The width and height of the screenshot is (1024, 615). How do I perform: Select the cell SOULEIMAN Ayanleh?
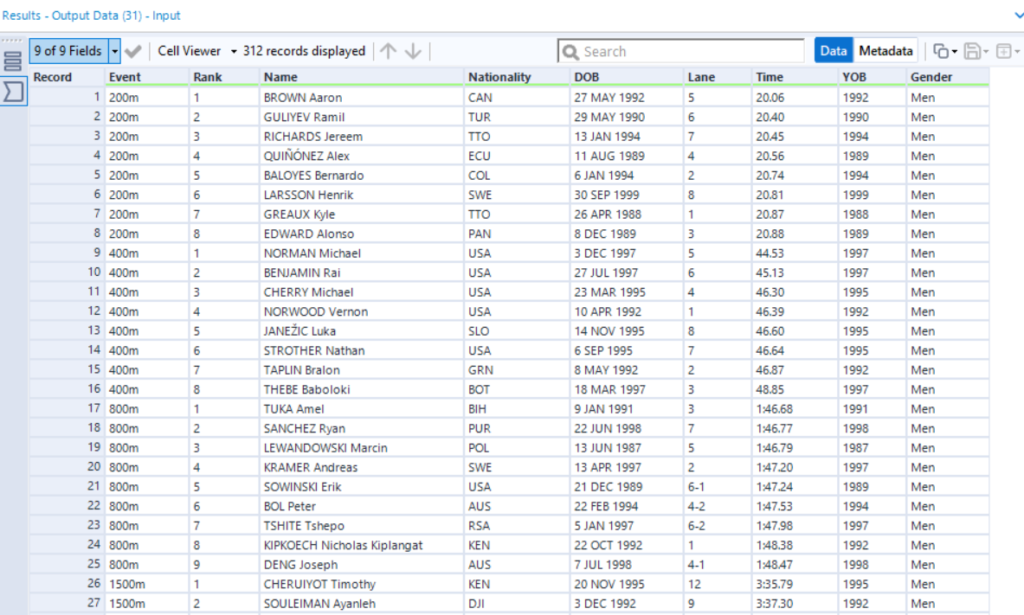362,604
